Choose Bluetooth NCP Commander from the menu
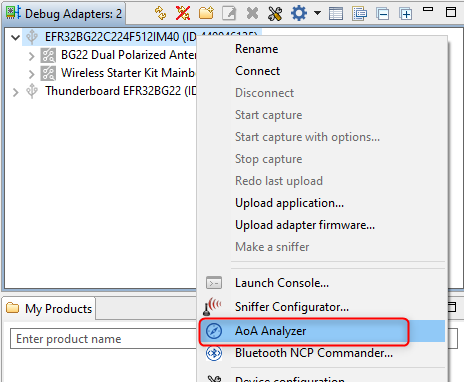The image size is (464, 382). [314, 353]
